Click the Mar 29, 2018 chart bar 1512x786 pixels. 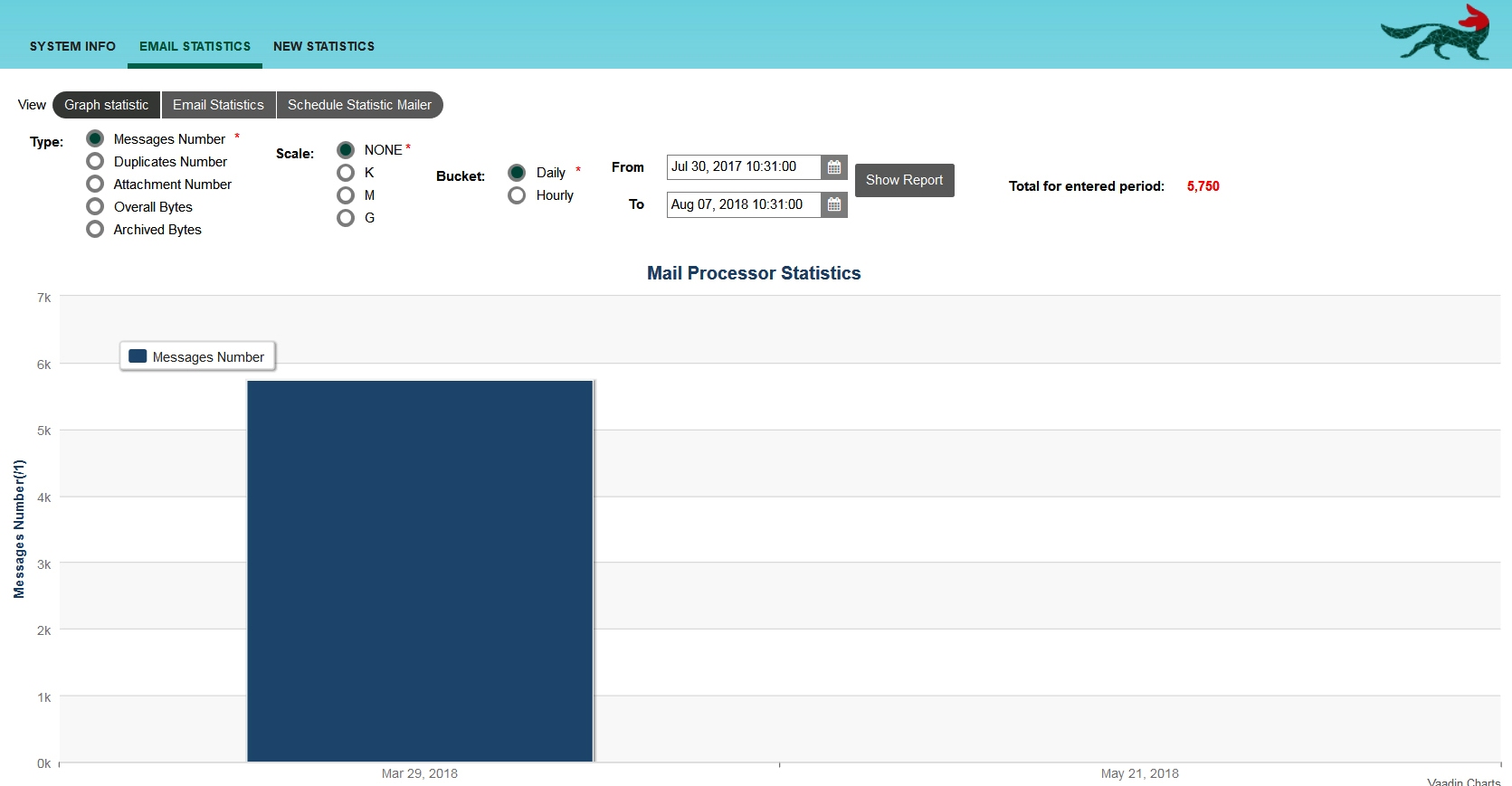pyautogui.click(x=420, y=571)
